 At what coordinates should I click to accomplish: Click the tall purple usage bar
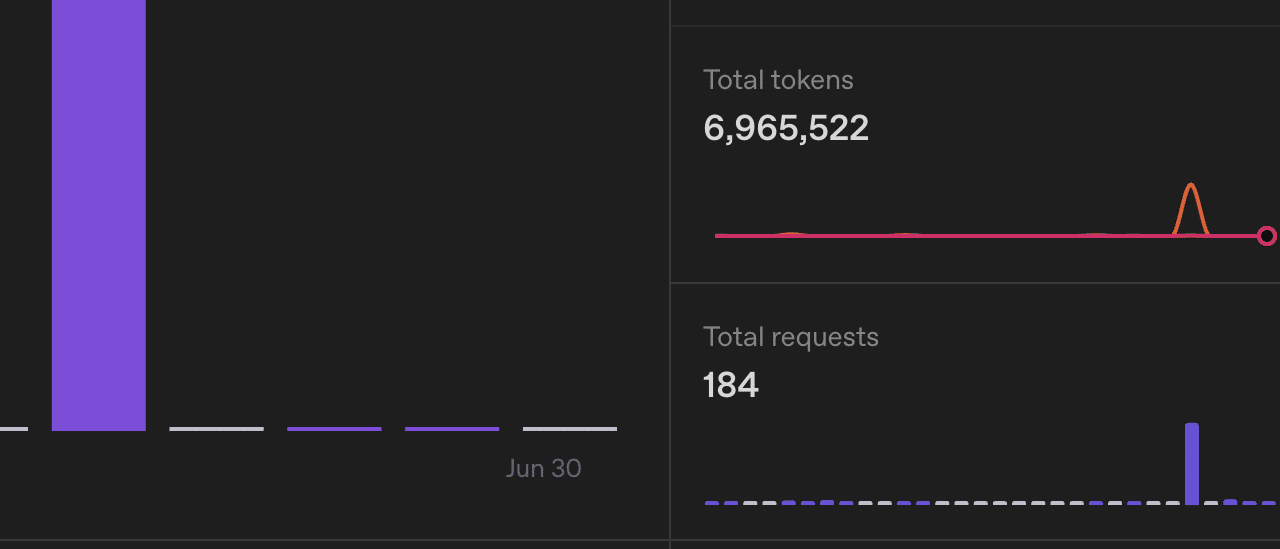click(99, 215)
